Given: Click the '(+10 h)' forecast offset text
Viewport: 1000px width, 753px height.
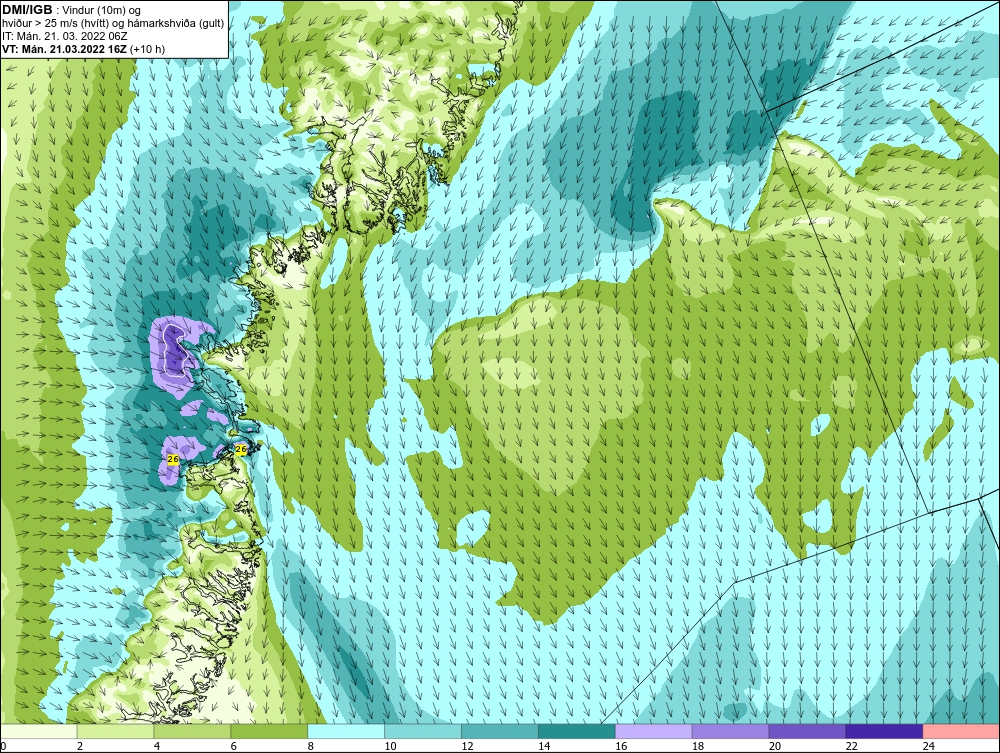Looking at the screenshot, I should [147, 48].
